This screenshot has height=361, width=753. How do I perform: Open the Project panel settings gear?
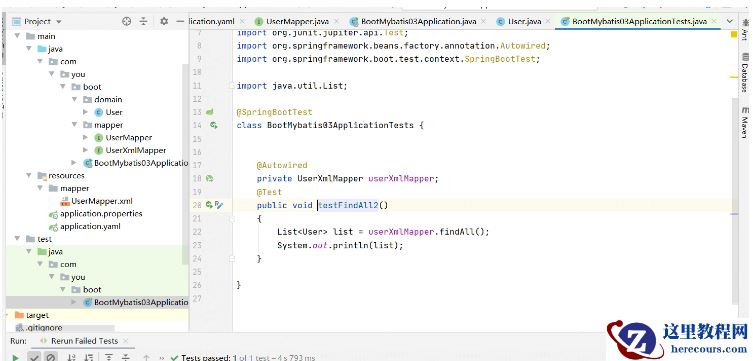coord(164,21)
